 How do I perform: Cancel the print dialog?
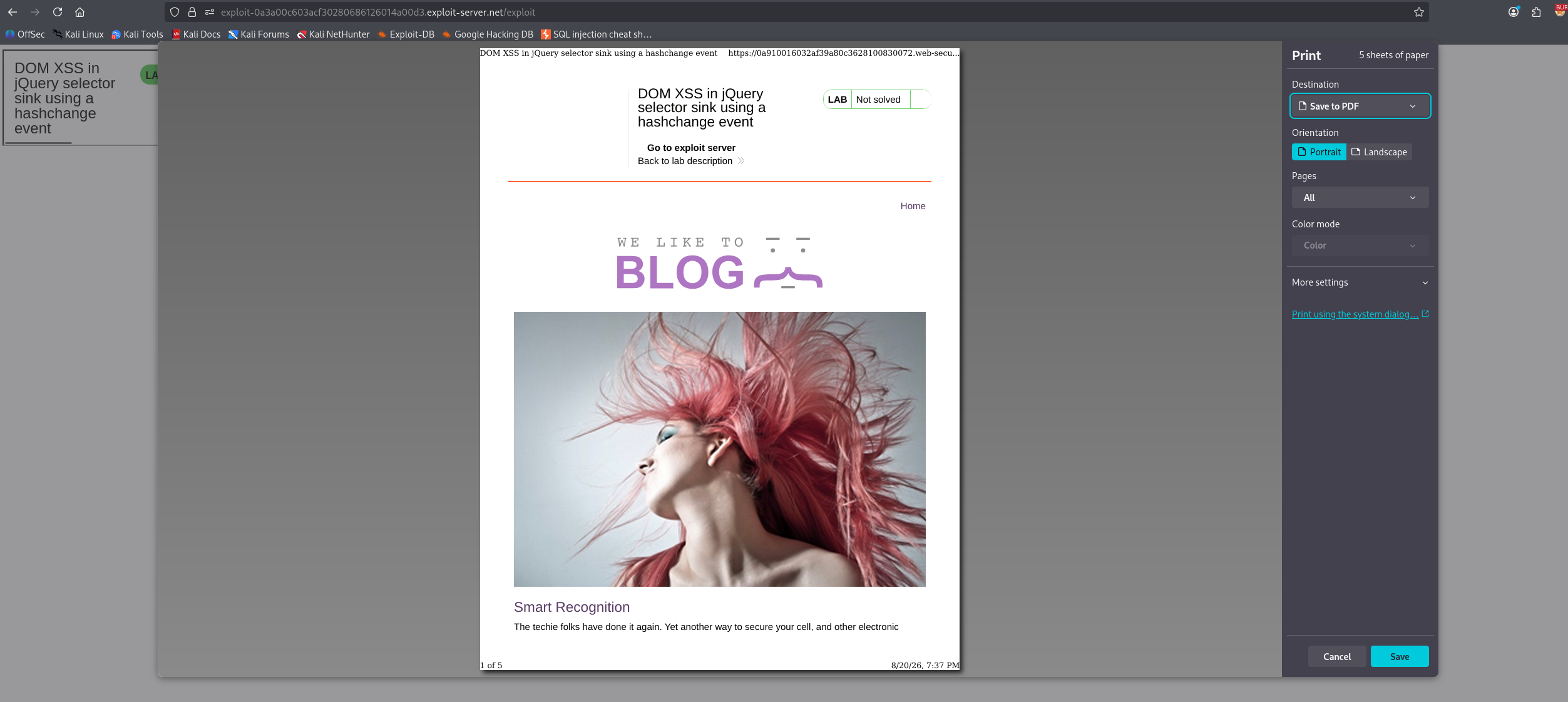[1336, 656]
